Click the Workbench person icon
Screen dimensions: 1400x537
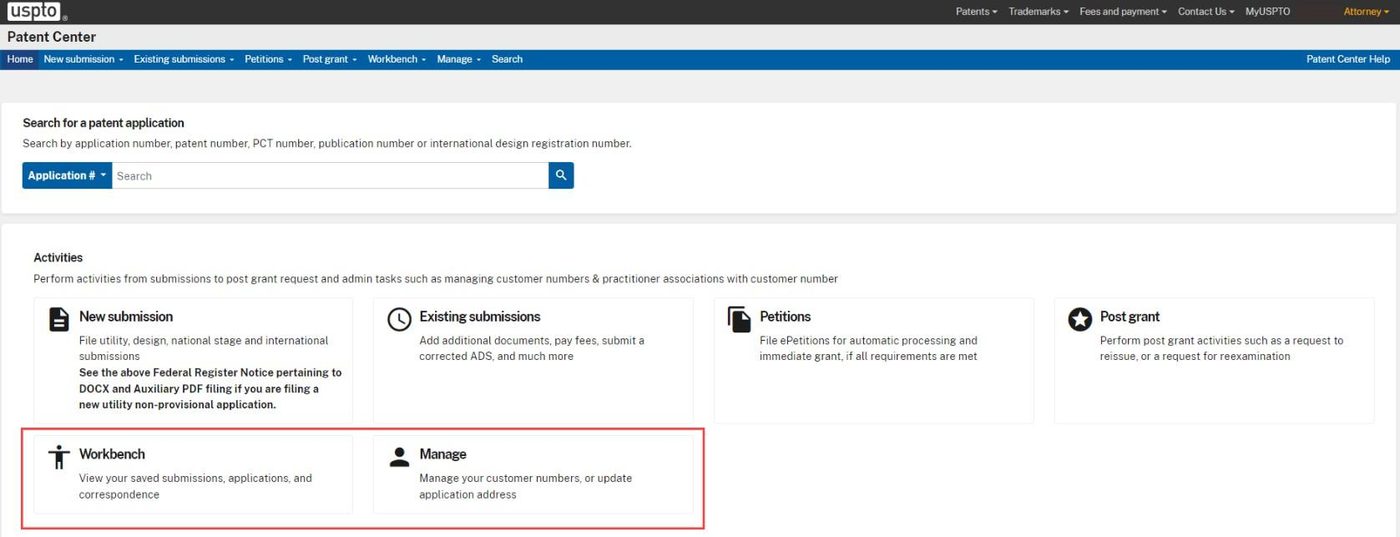coord(59,457)
